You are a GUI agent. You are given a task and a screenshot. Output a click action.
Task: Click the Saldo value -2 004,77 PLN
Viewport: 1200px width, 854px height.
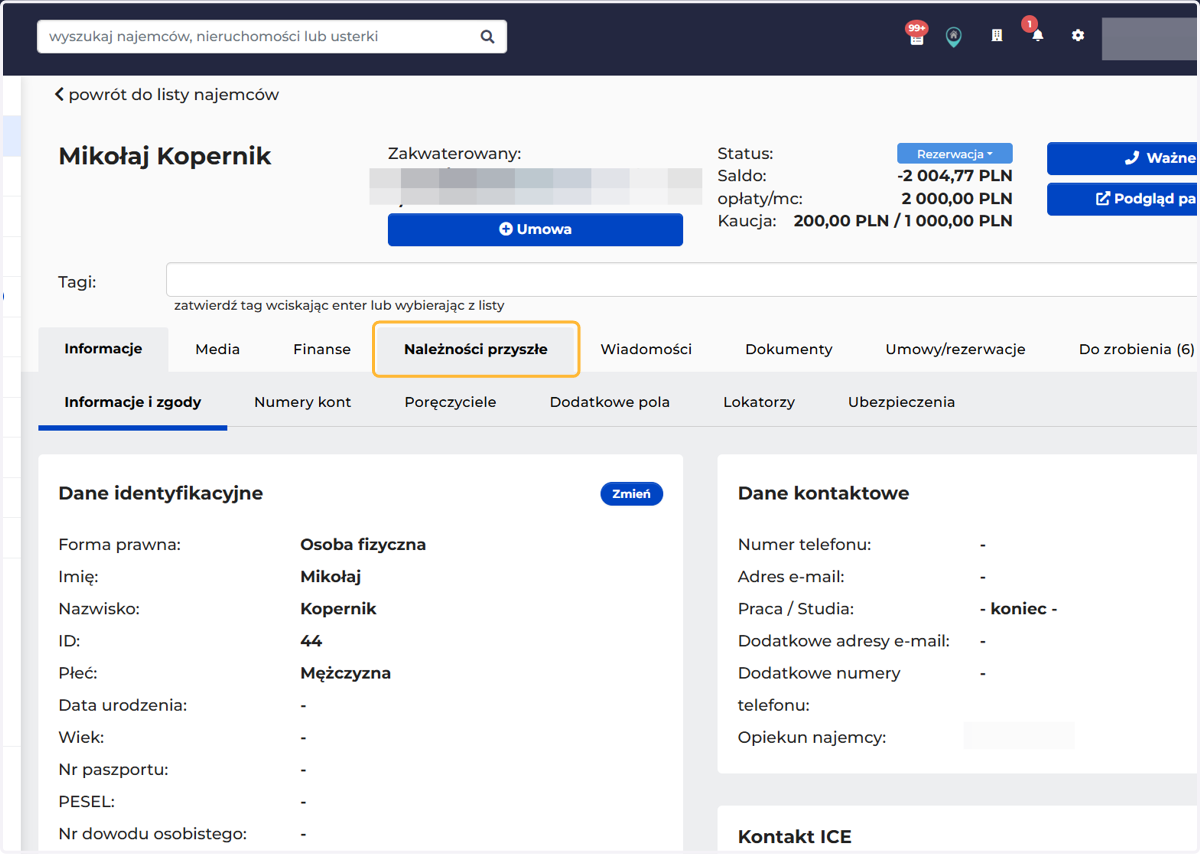(x=955, y=176)
